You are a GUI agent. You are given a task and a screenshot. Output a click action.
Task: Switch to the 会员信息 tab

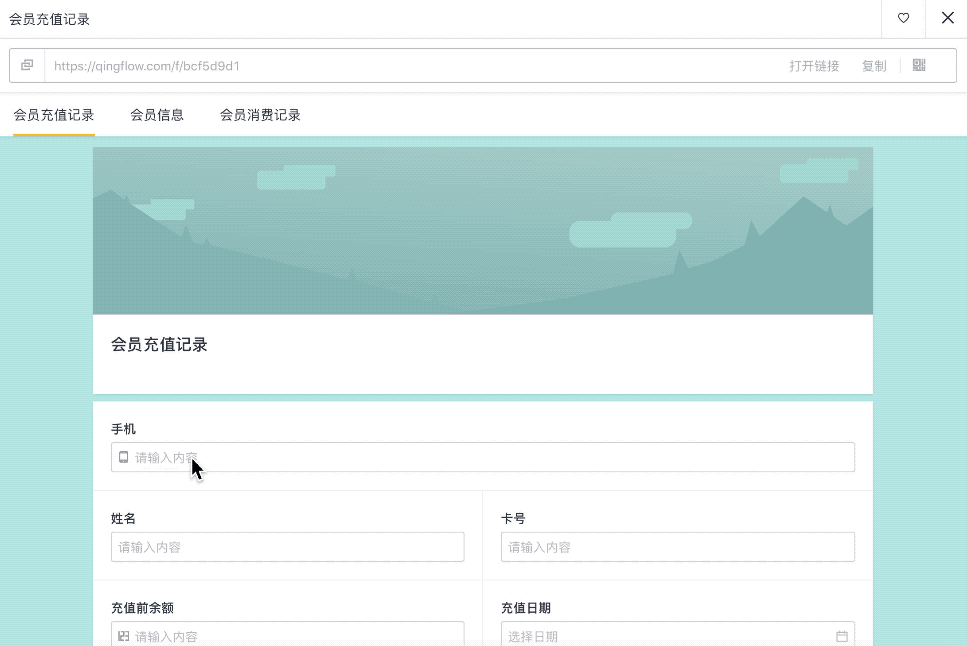click(157, 115)
